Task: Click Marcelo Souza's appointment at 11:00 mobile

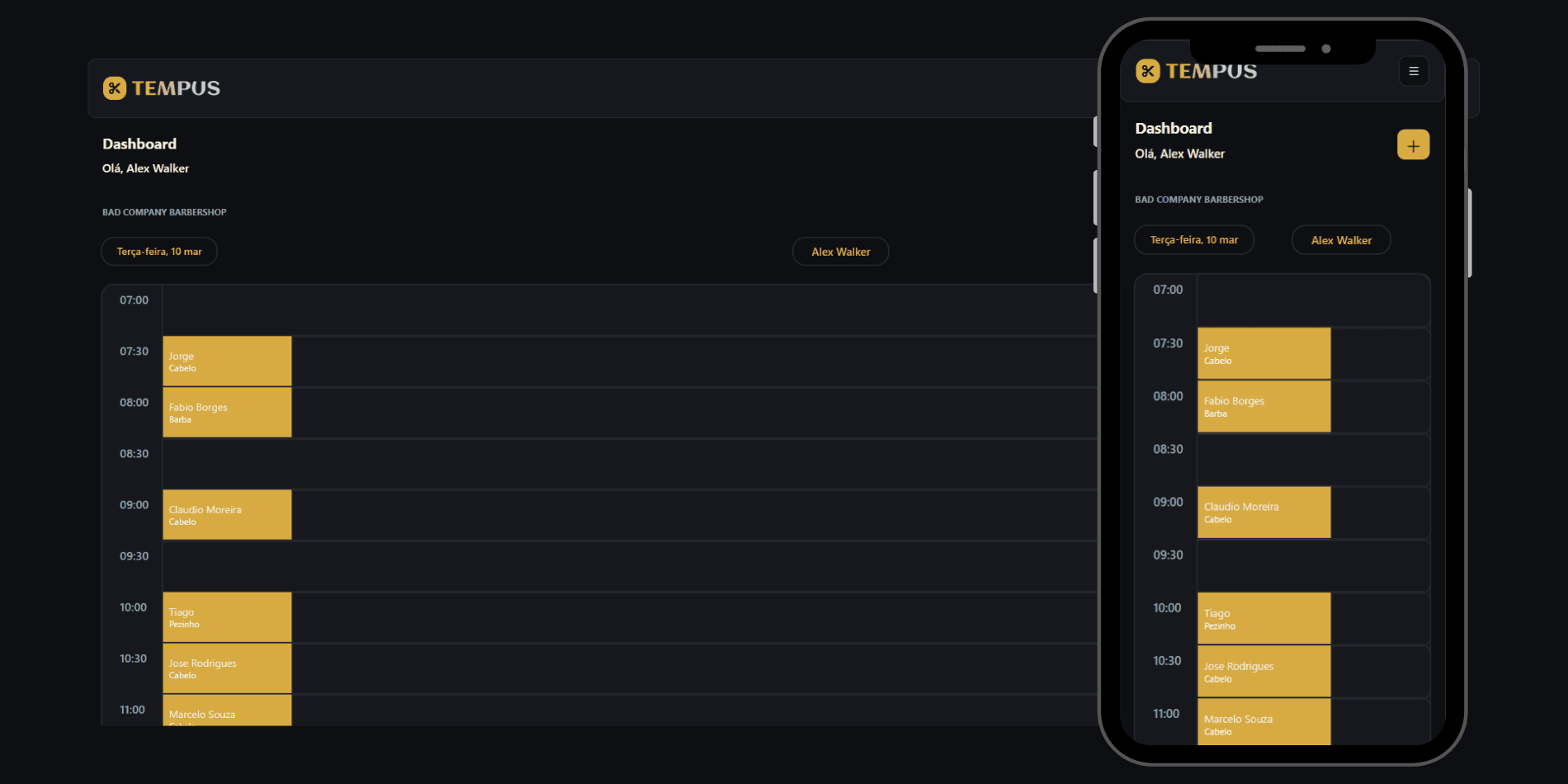Action: [x=1263, y=722]
